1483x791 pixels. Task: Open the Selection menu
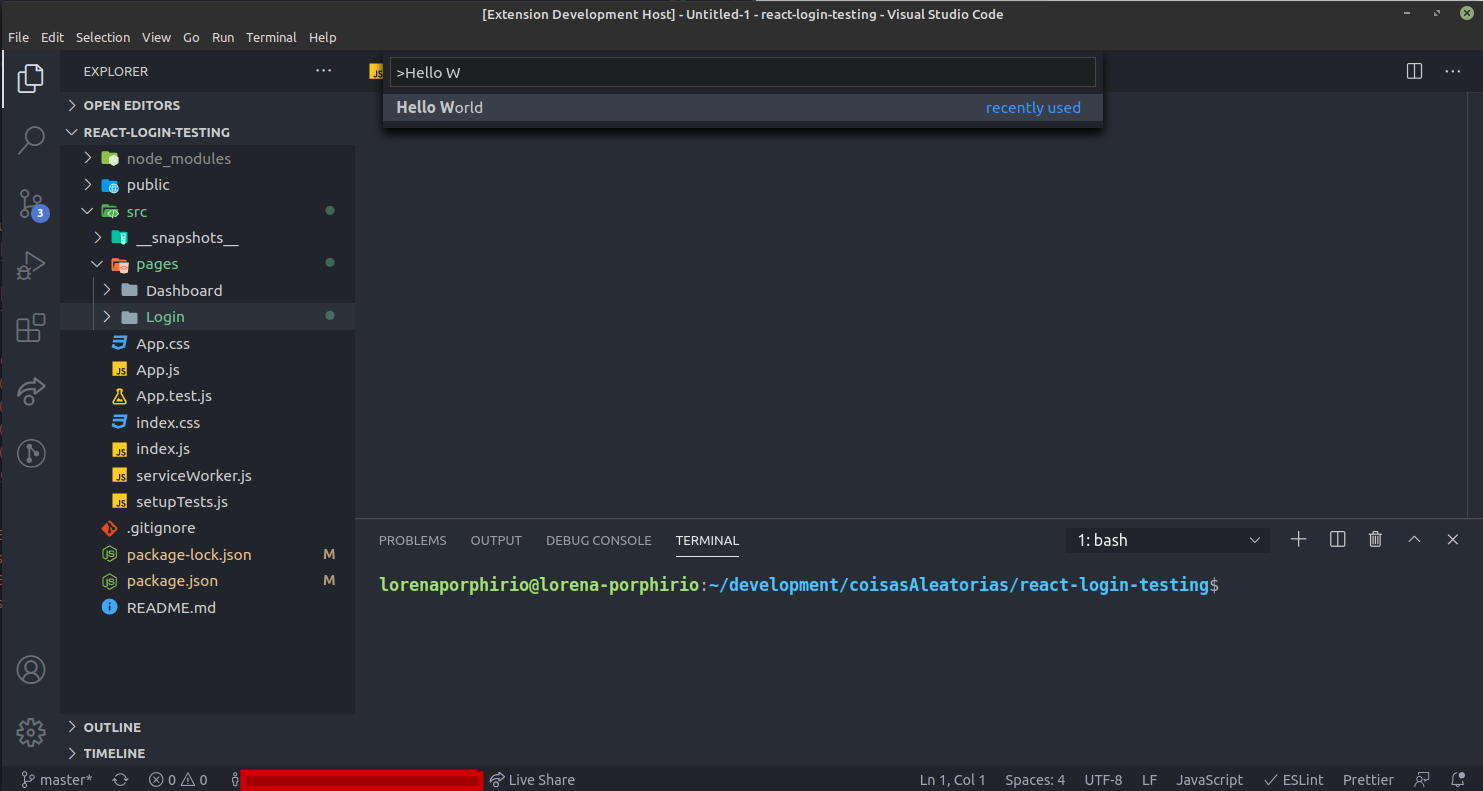point(103,37)
